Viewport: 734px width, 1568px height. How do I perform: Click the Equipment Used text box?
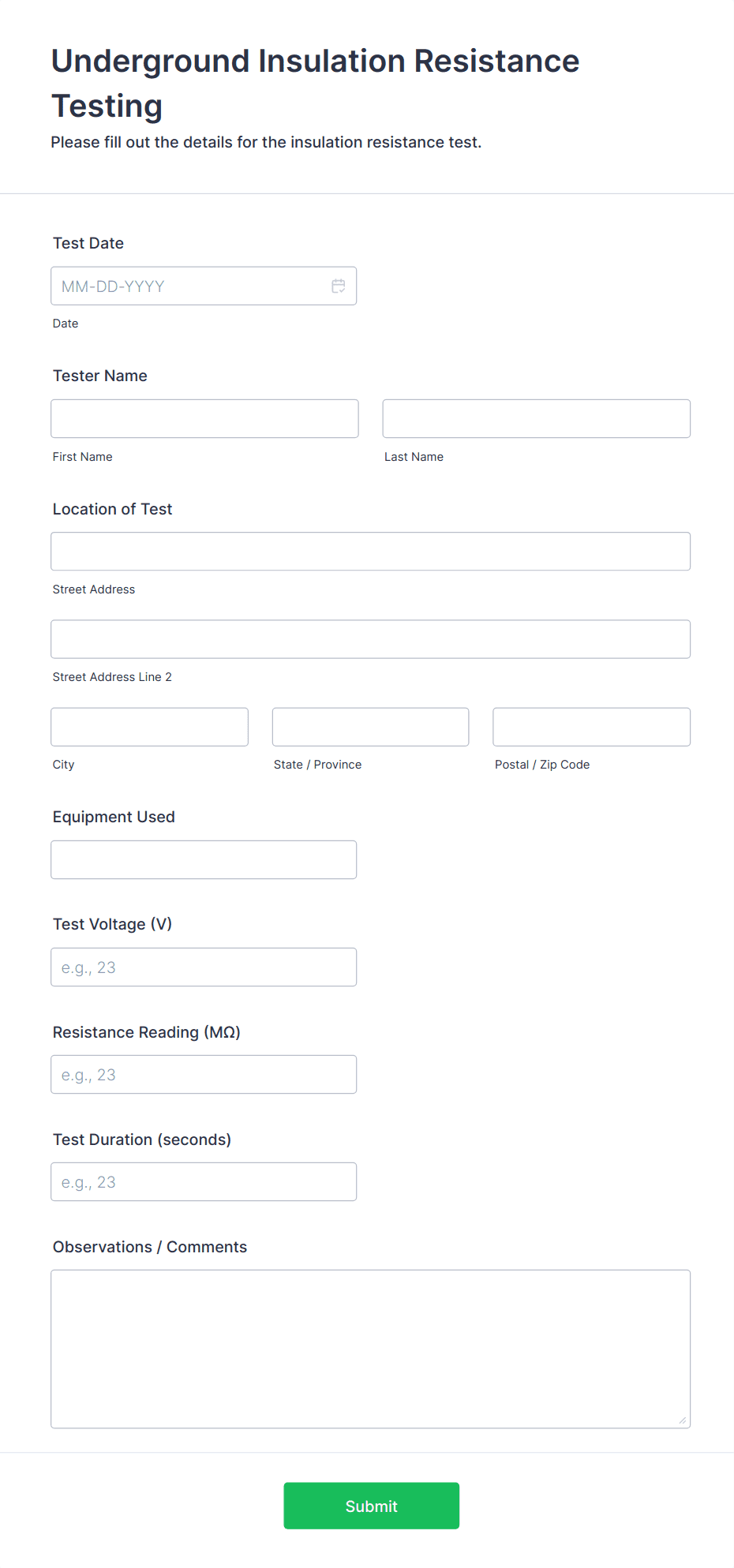204,859
